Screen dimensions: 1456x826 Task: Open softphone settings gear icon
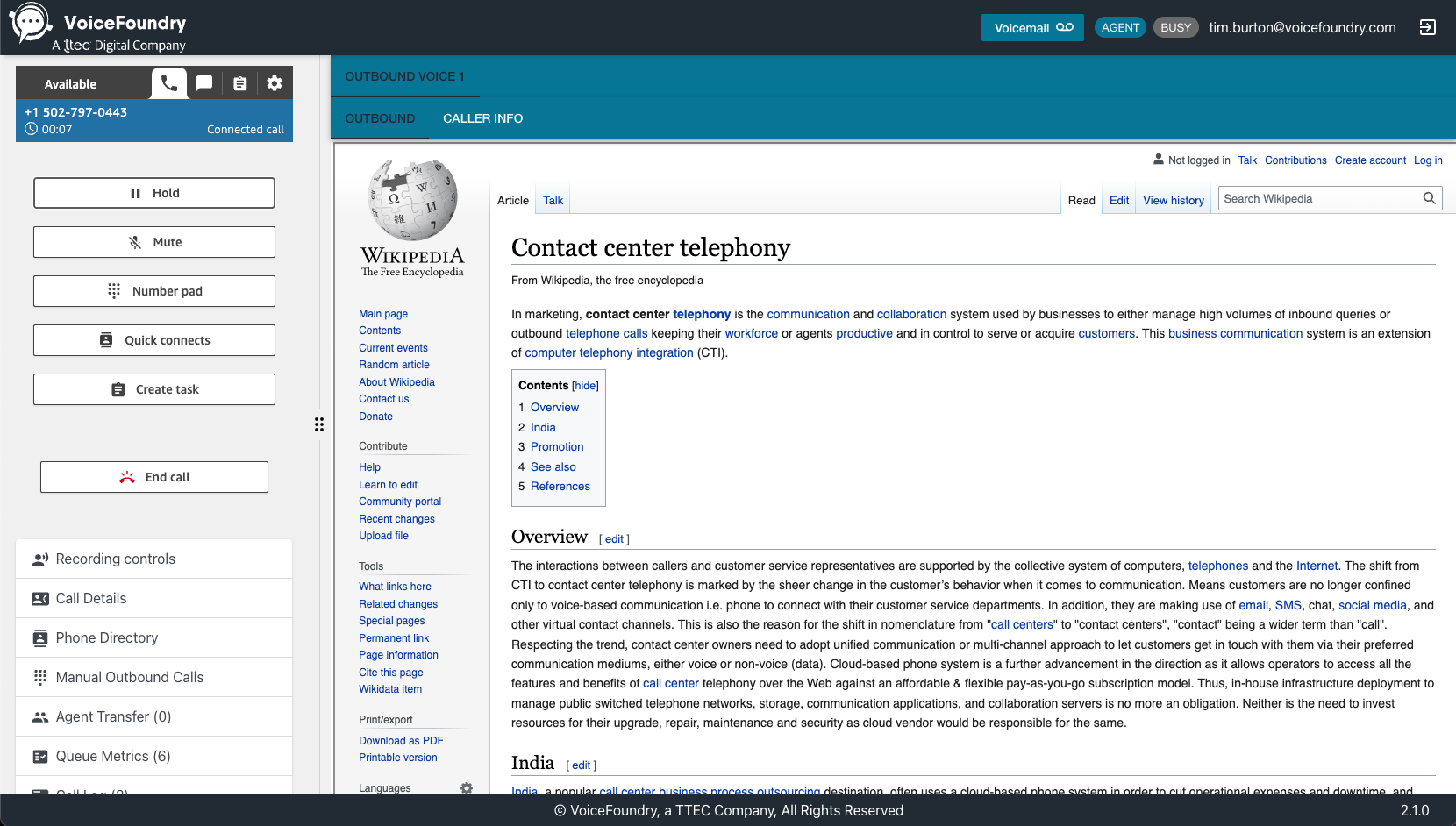click(275, 83)
